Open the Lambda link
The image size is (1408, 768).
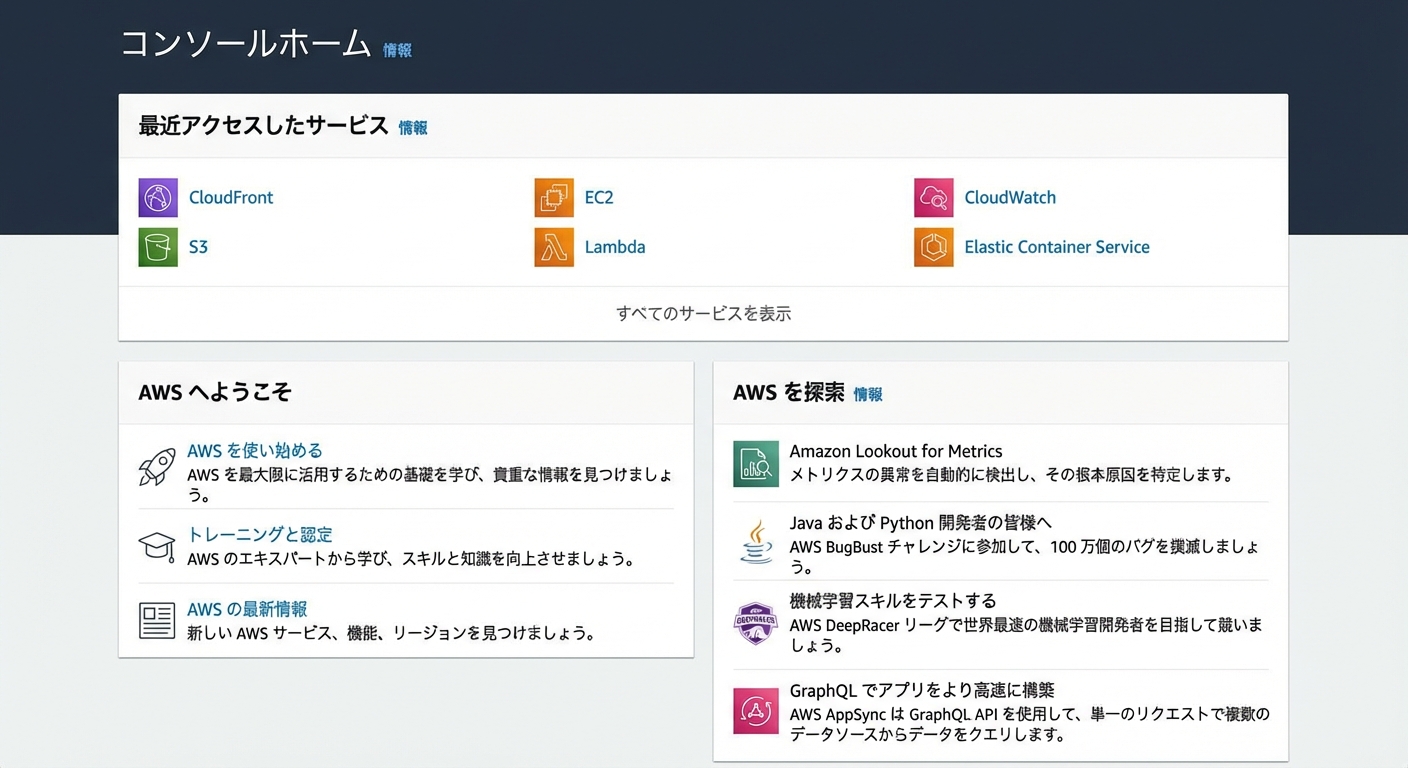[x=615, y=247]
